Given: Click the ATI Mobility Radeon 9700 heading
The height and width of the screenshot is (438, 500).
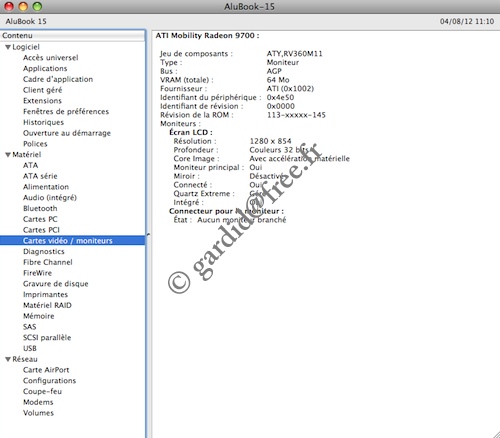Looking at the screenshot, I should pos(207,36).
